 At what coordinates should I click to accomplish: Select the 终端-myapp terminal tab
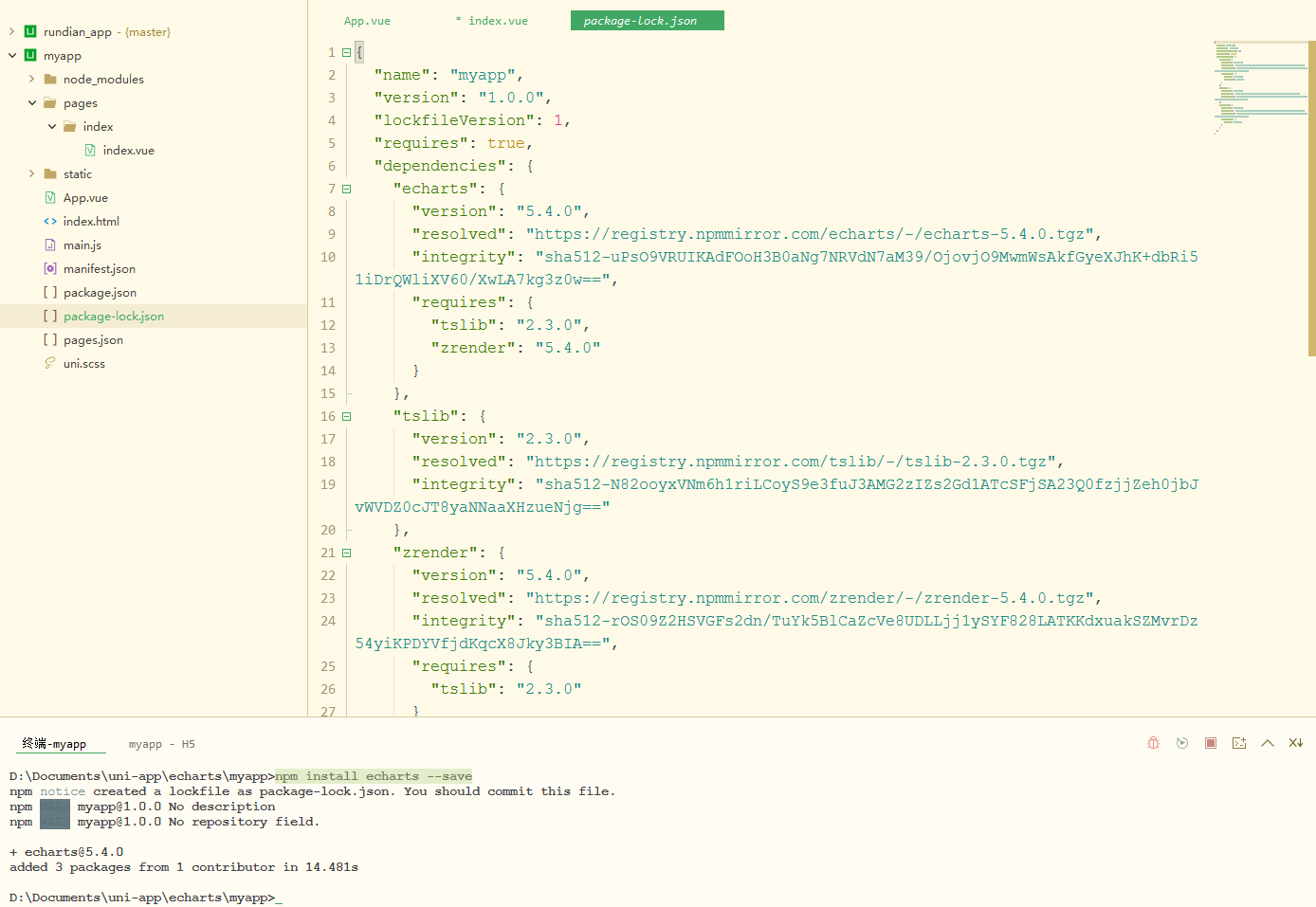(55, 744)
